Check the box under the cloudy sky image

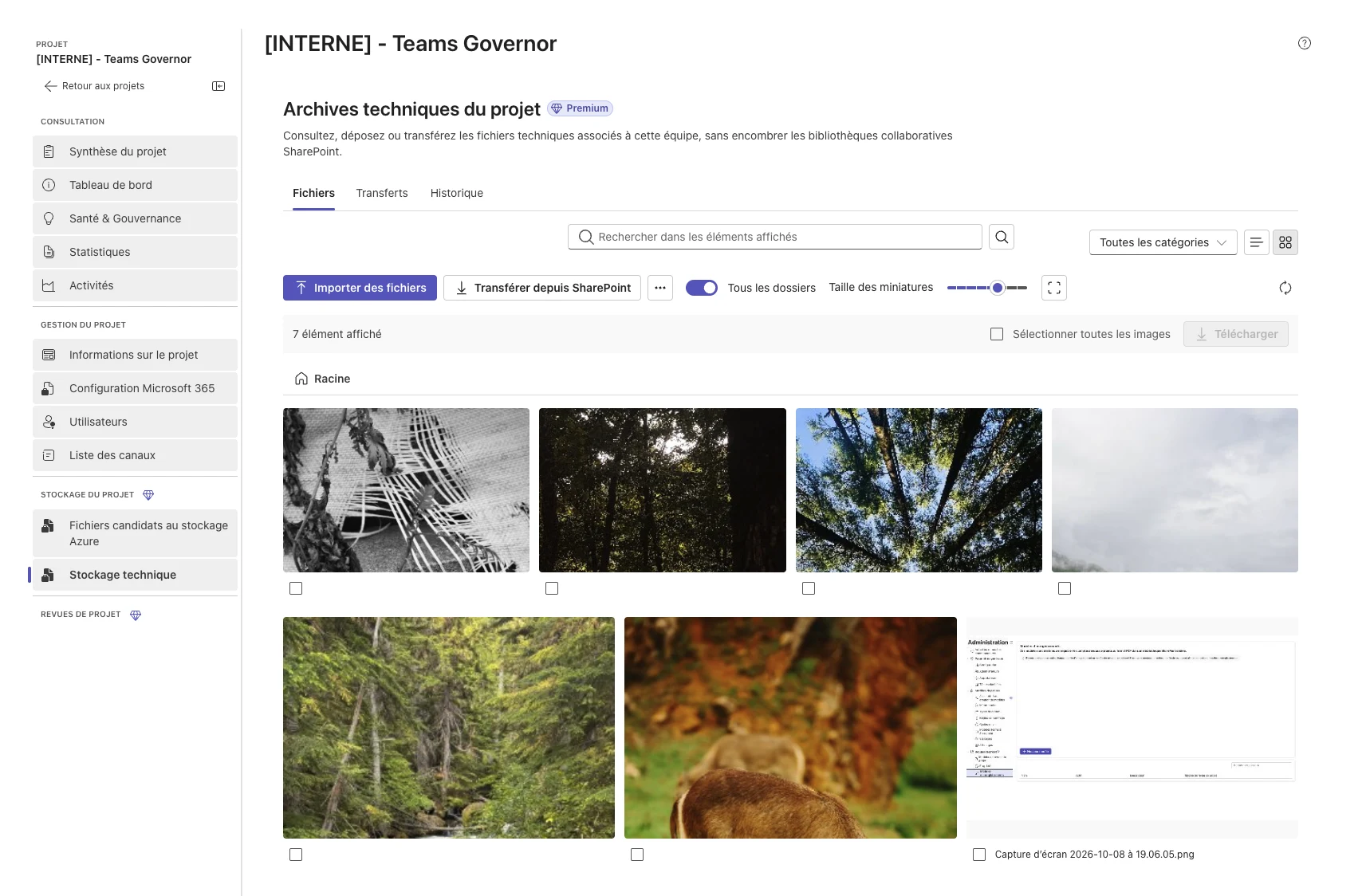(x=1065, y=588)
